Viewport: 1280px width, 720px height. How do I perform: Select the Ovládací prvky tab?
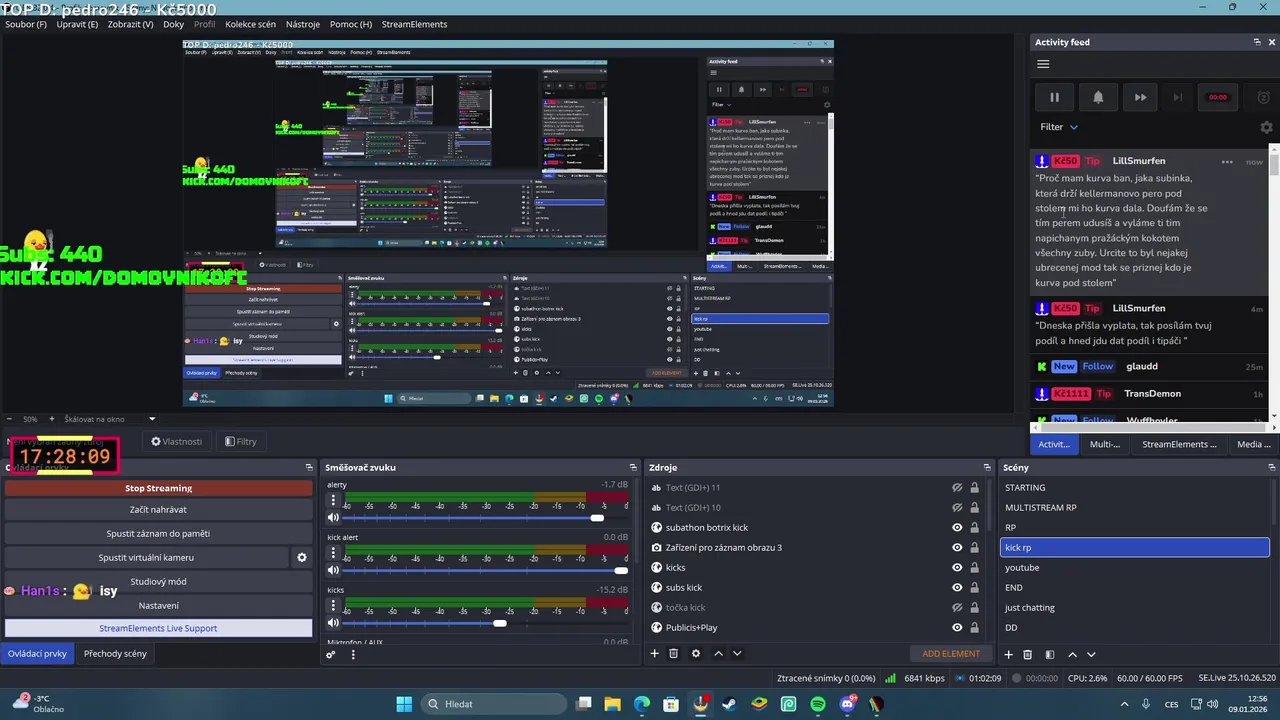pos(37,653)
